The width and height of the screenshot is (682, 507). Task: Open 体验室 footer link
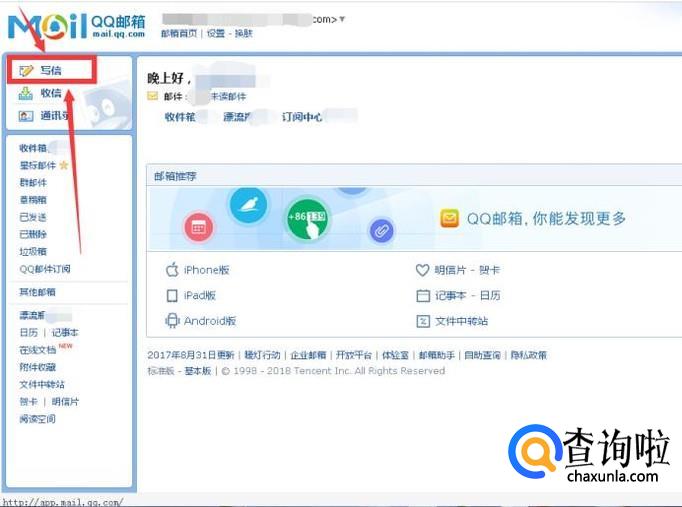tap(395, 355)
